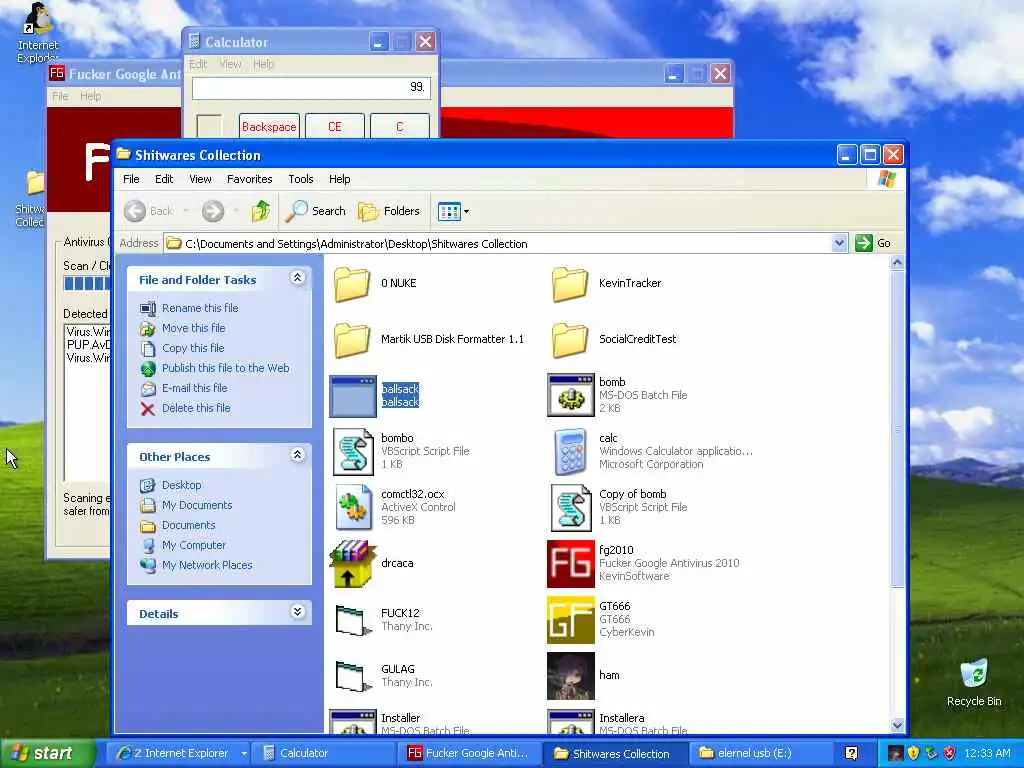Click the Search toolbar button
The width and height of the screenshot is (1024, 768).
pos(315,211)
